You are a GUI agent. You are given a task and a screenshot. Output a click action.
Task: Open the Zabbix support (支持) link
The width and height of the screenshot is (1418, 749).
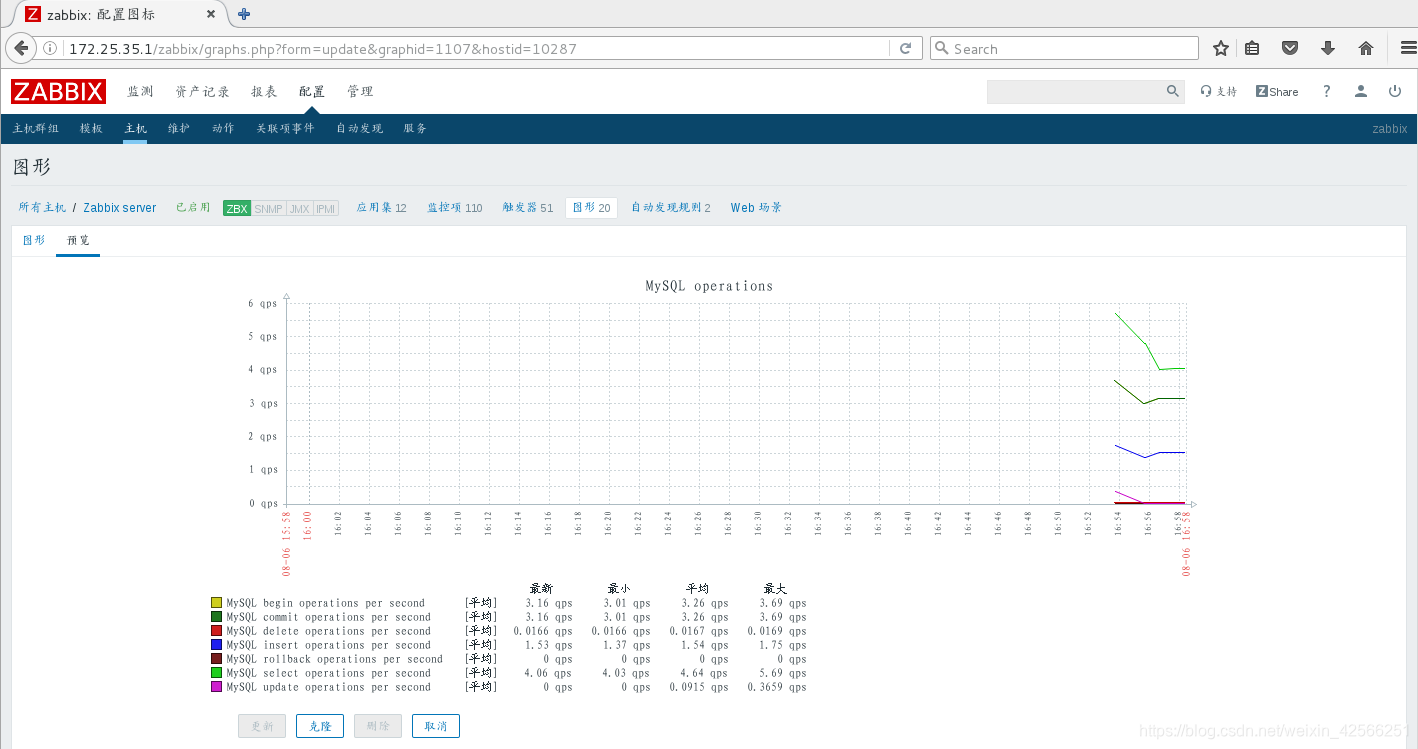pyautogui.click(x=1218, y=91)
